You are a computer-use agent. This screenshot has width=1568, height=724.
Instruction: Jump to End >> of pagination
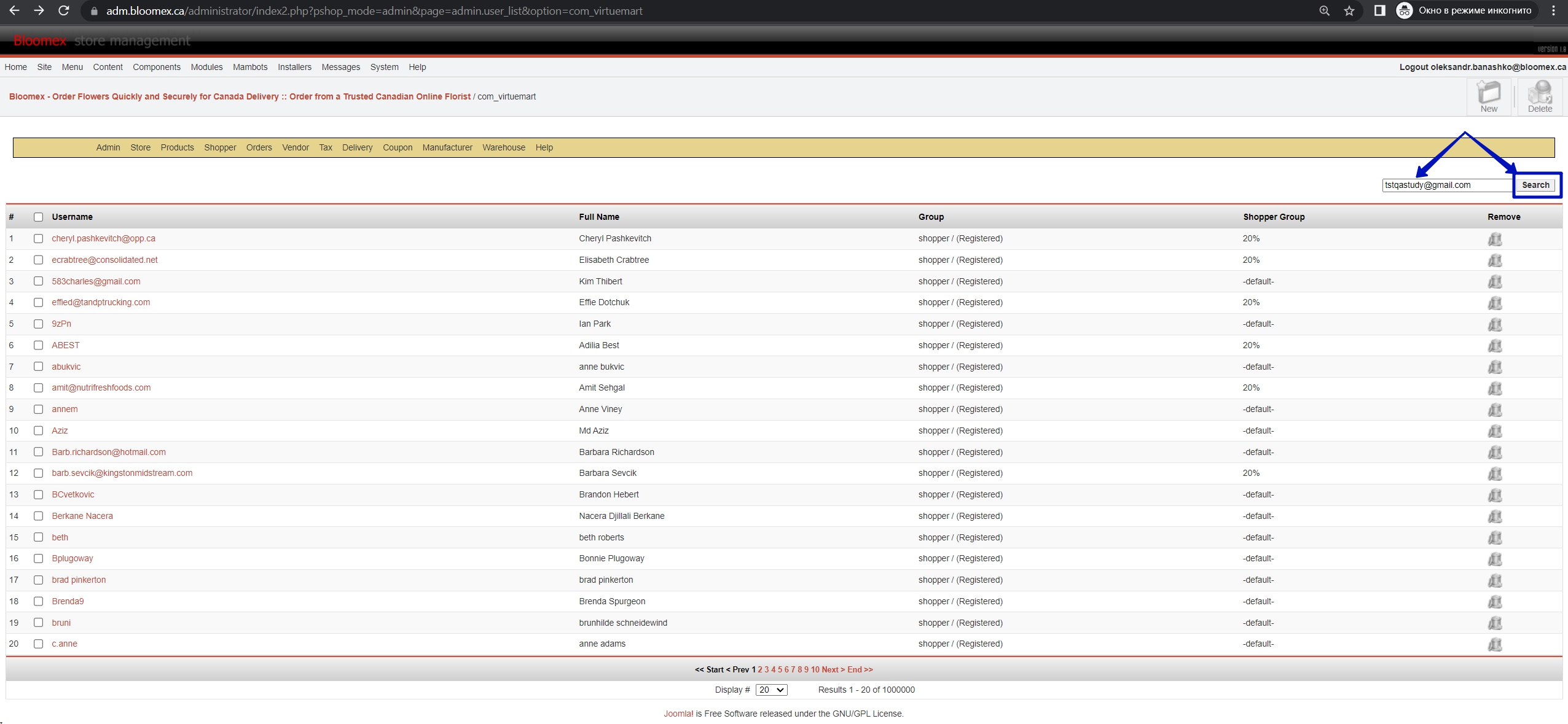[860, 669]
